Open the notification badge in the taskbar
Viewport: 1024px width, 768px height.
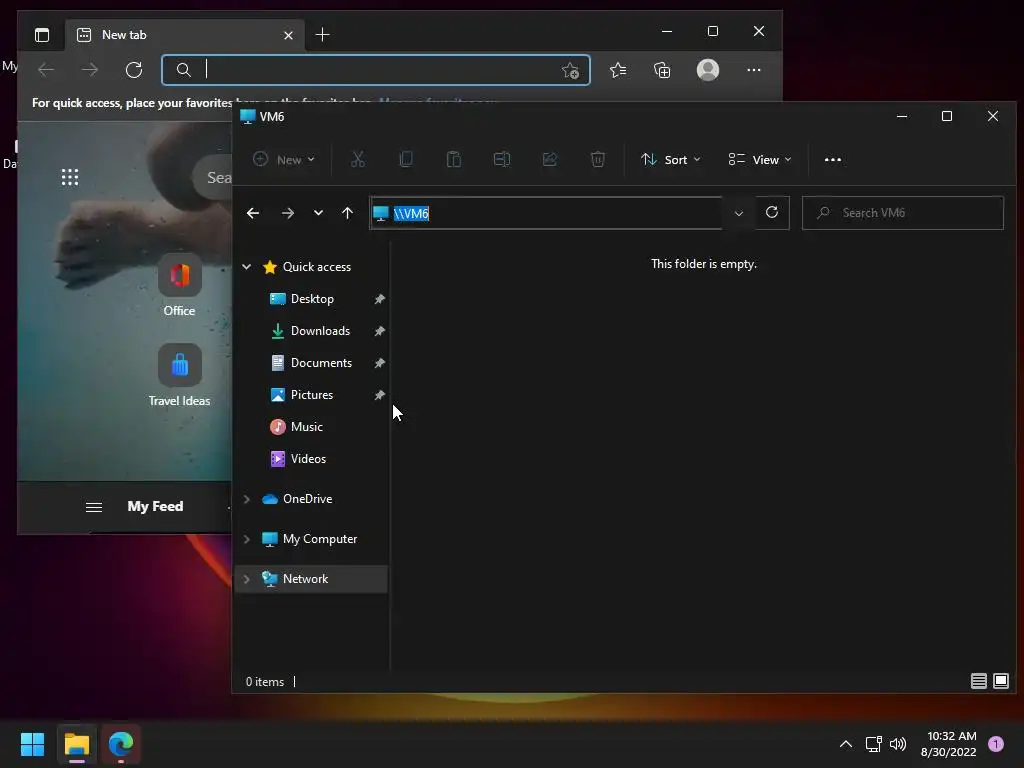coord(996,744)
